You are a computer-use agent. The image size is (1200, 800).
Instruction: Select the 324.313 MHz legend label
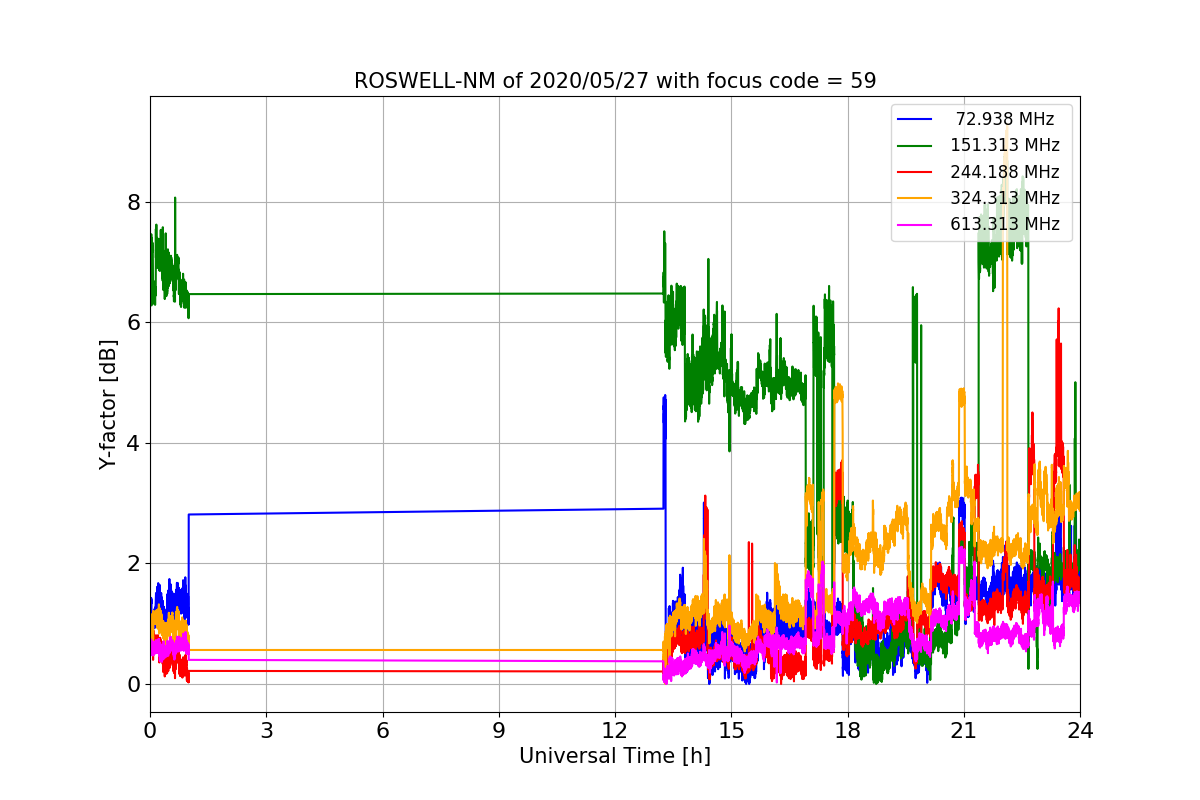pyautogui.click(x=1005, y=198)
